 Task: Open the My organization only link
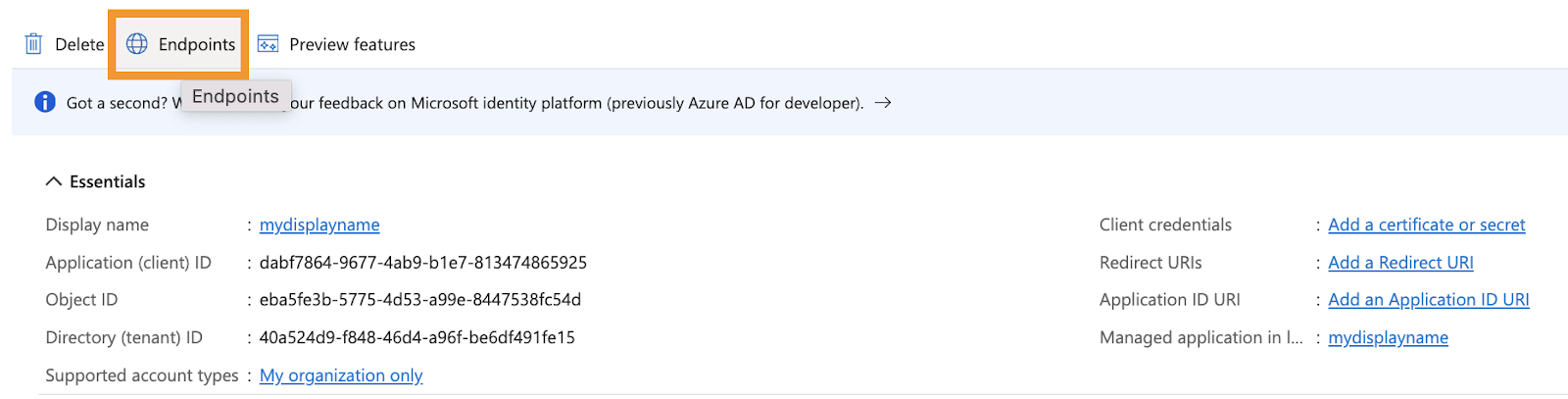(341, 375)
